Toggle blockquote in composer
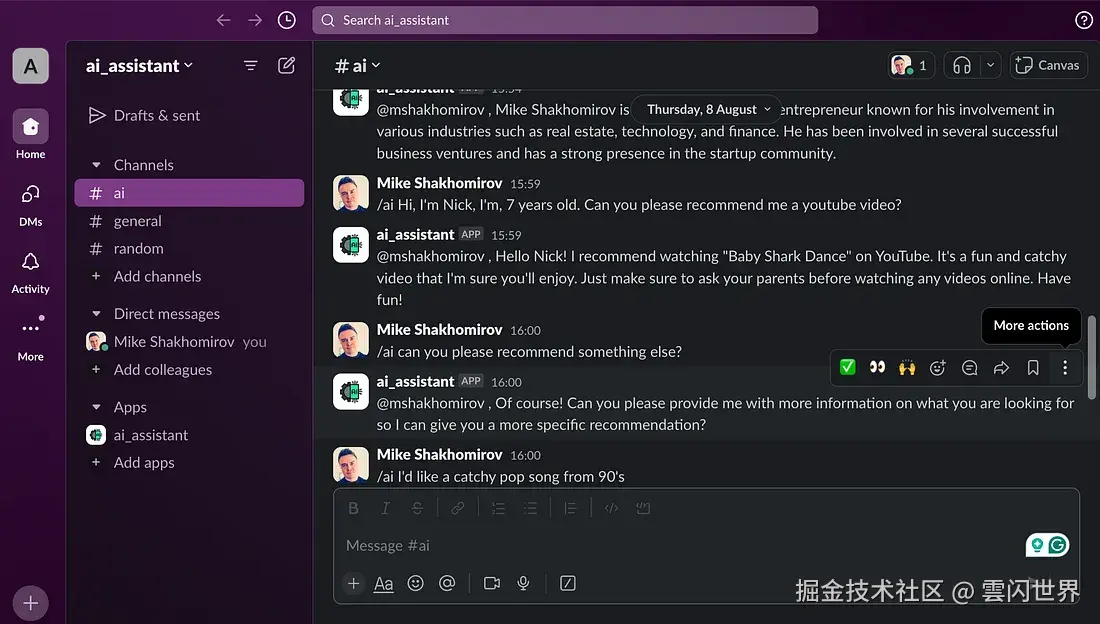This screenshot has width=1100, height=624. [x=570, y=508]
